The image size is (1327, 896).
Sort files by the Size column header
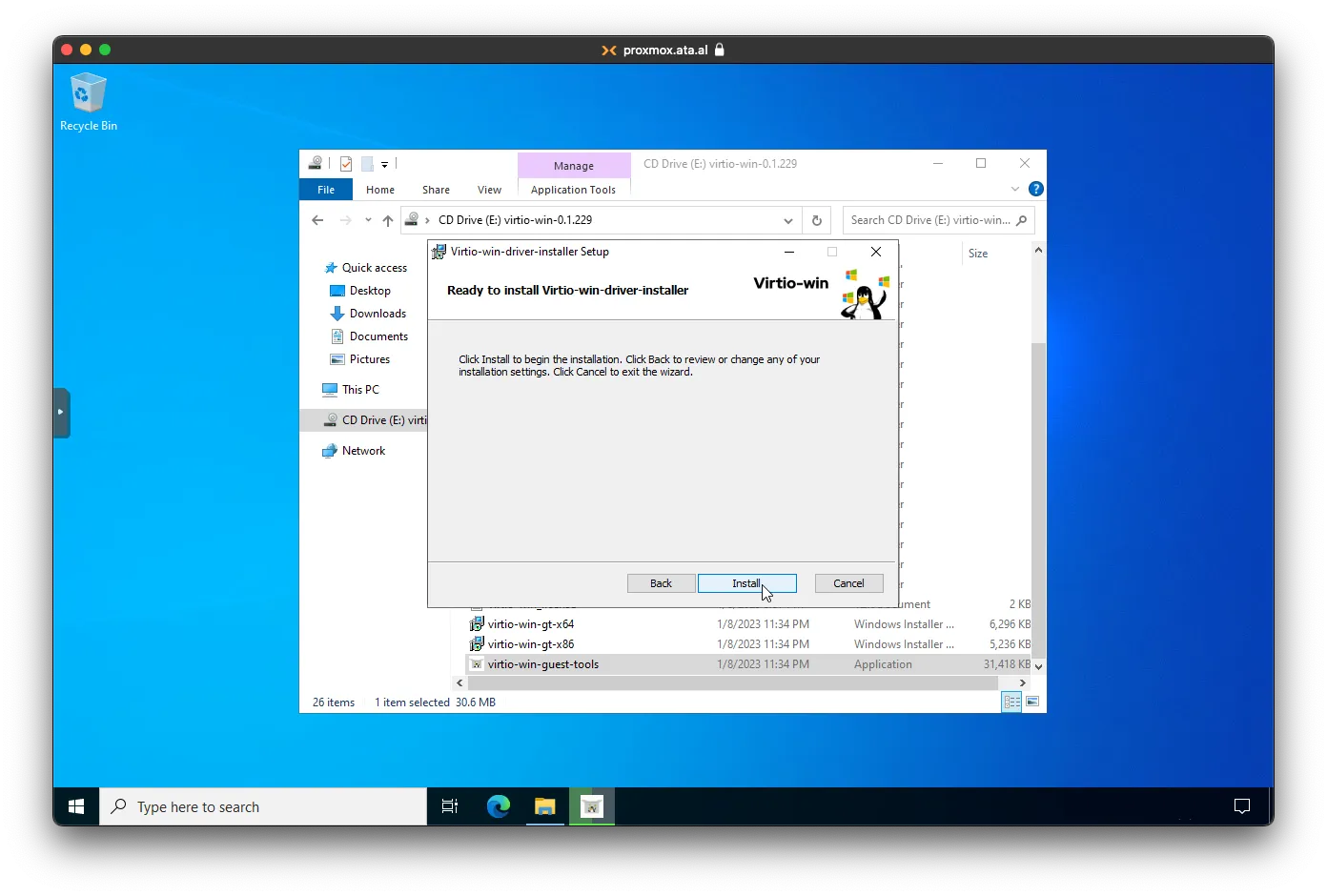pyautogui.click(x=978, y=254)
